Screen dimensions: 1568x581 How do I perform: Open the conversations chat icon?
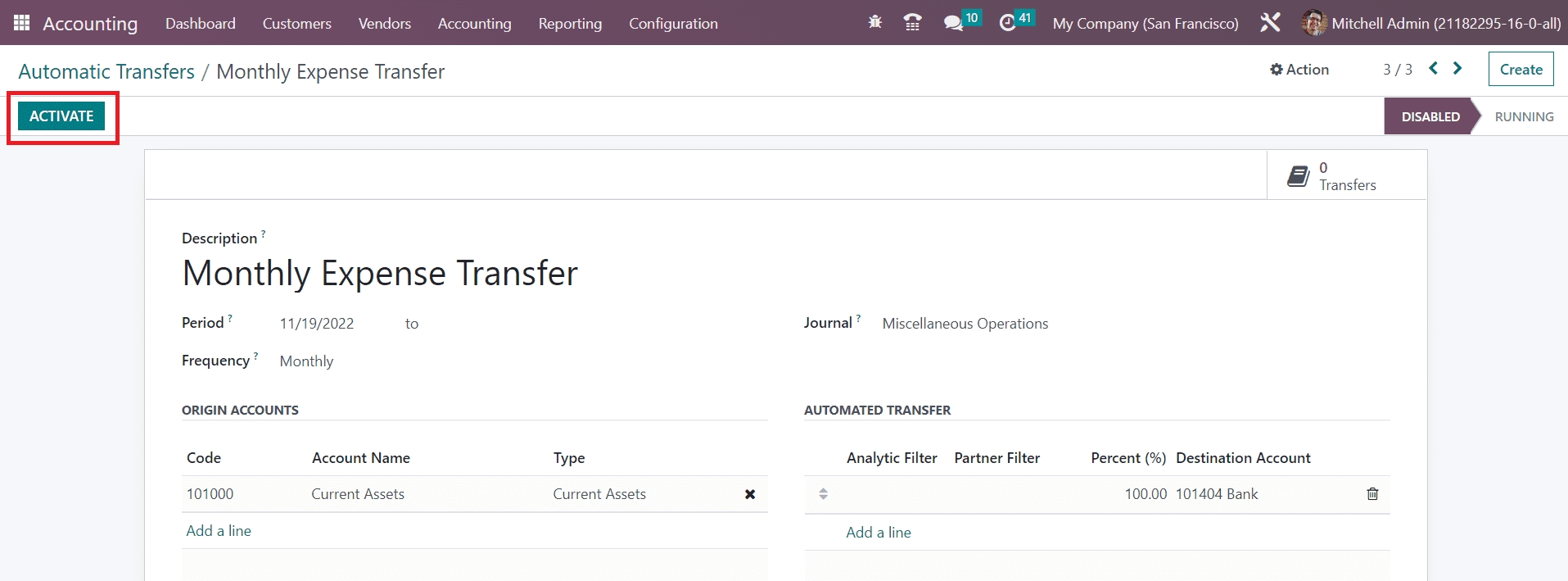pyautogui.click(x=953, y=23)
